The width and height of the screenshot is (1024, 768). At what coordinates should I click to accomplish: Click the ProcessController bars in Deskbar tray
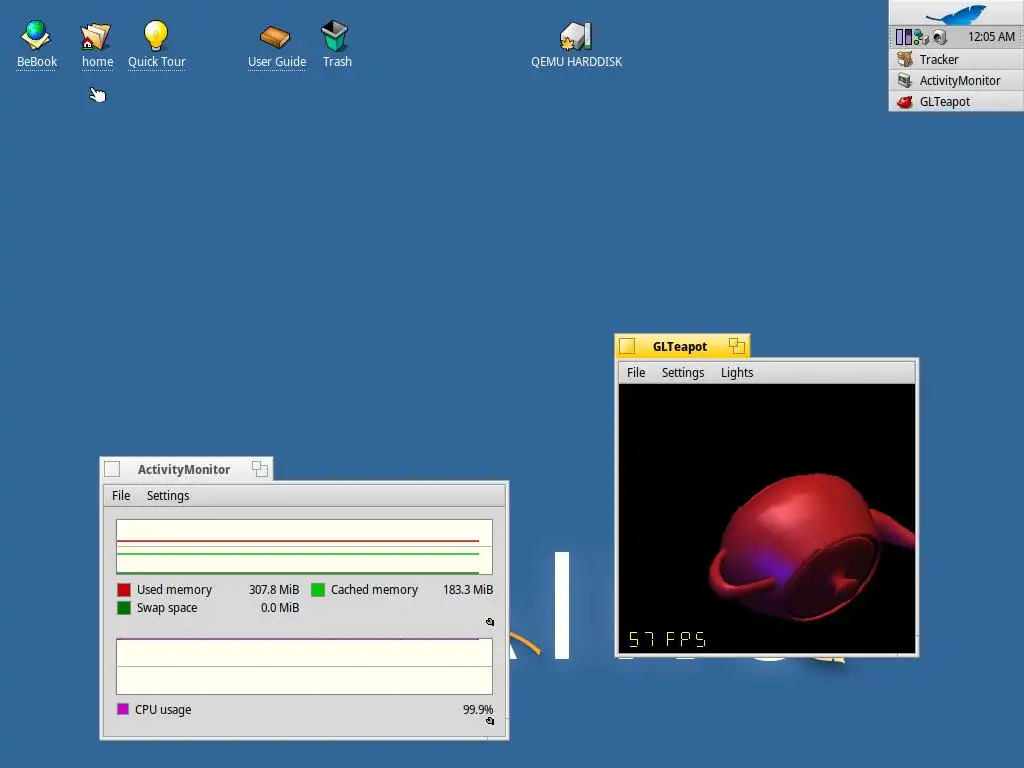click(x=904, y=37)
